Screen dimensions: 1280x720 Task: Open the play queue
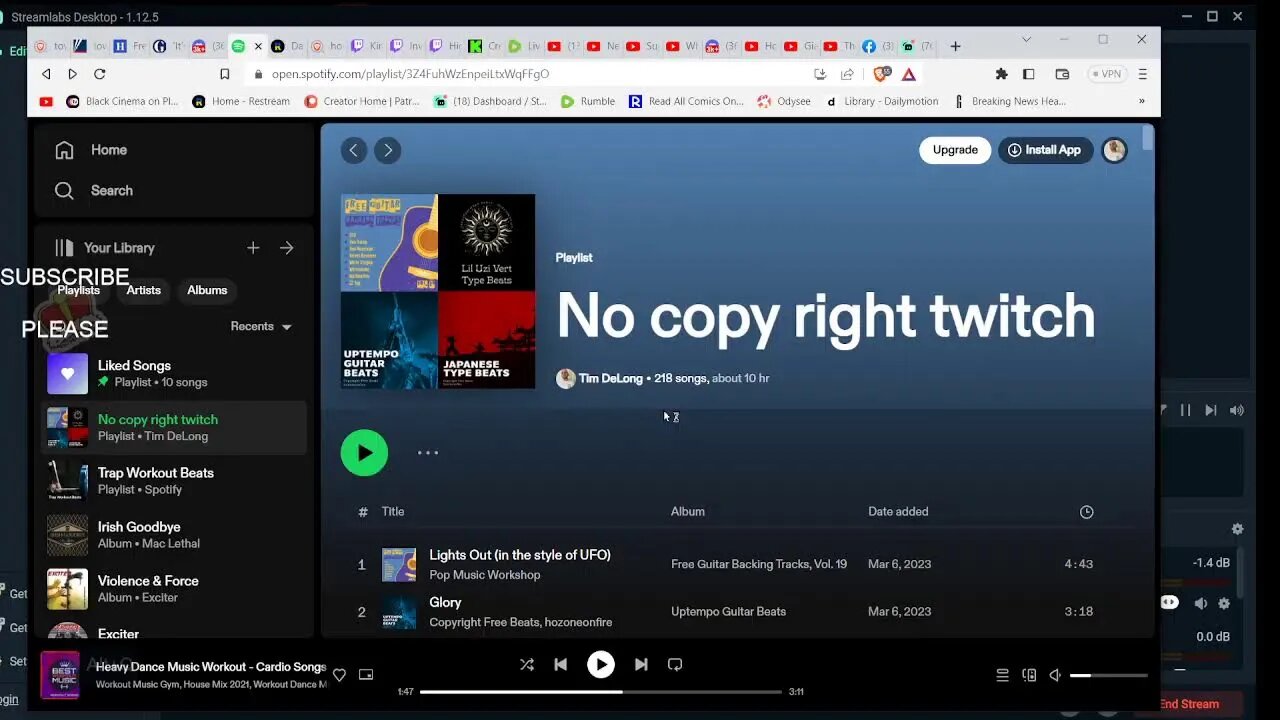(x=1002, y=675)
